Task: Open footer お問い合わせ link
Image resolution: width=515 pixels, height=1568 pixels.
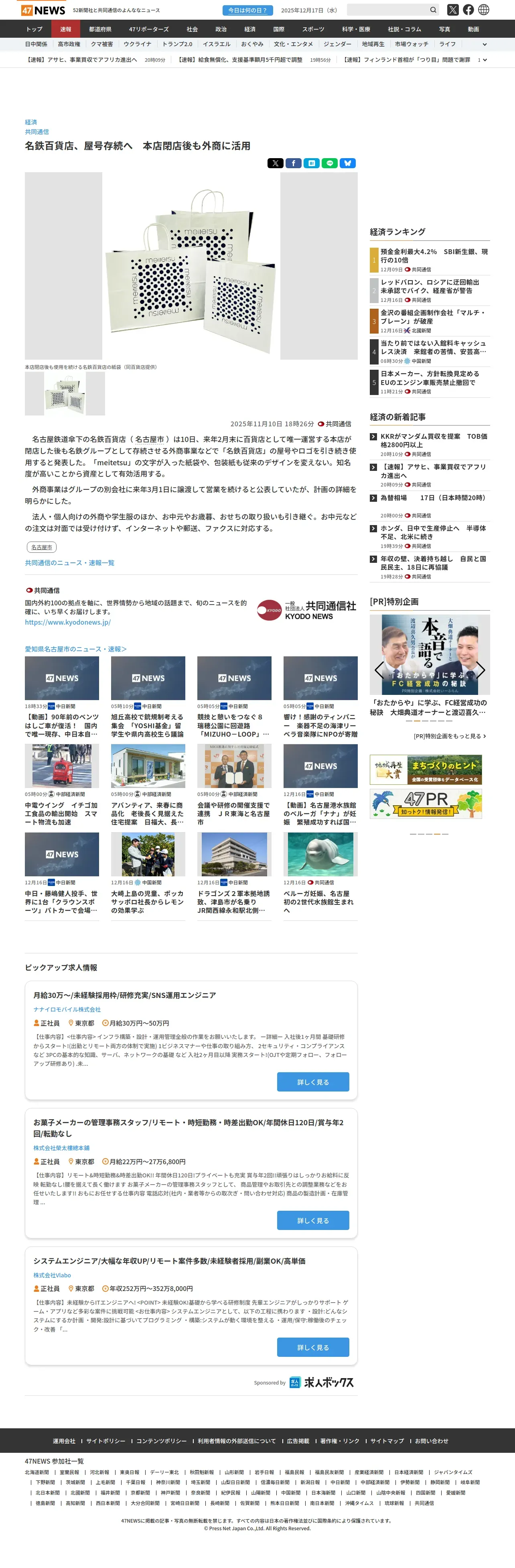Action: pos(432,1441)
